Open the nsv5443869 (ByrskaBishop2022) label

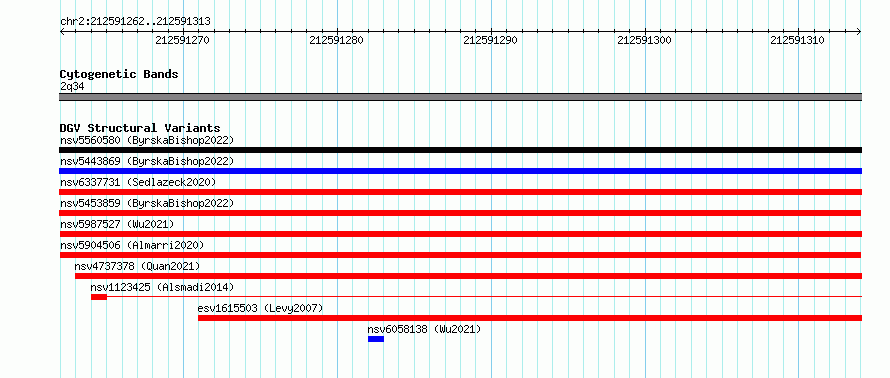(147, 161)
